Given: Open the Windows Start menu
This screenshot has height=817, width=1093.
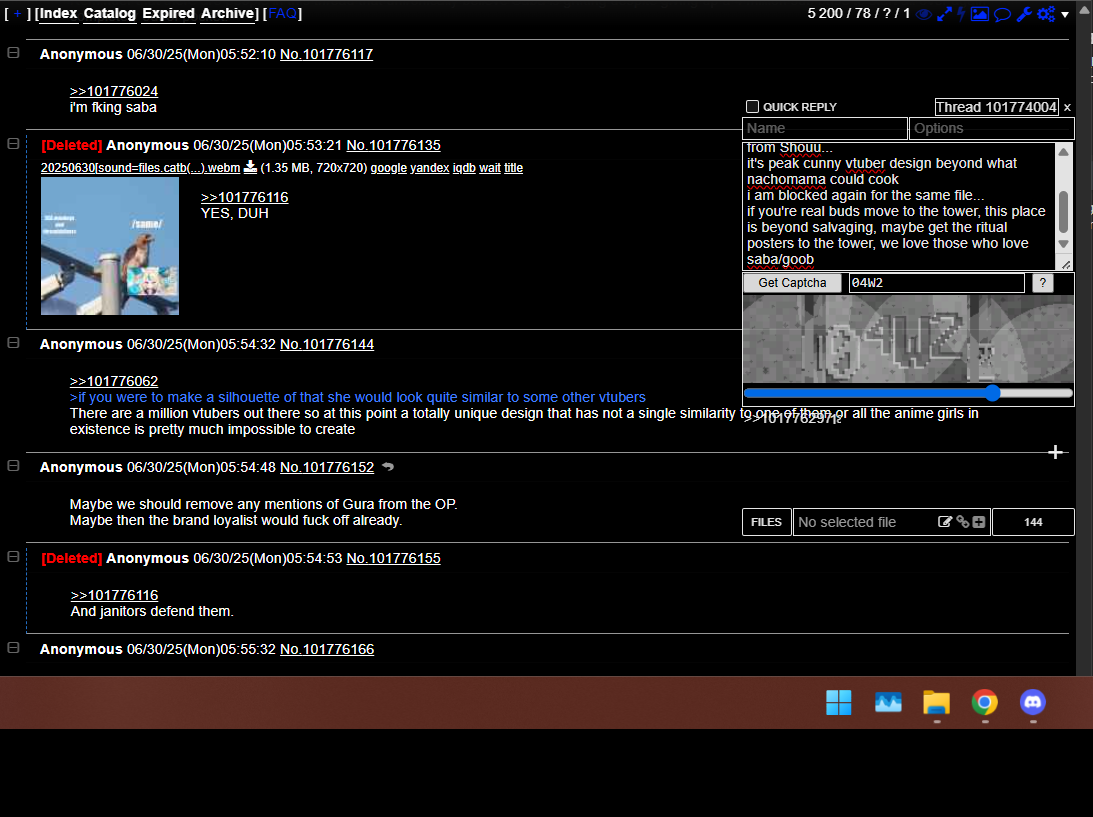Looking at the screenshot, I should [x=839, y=703].
